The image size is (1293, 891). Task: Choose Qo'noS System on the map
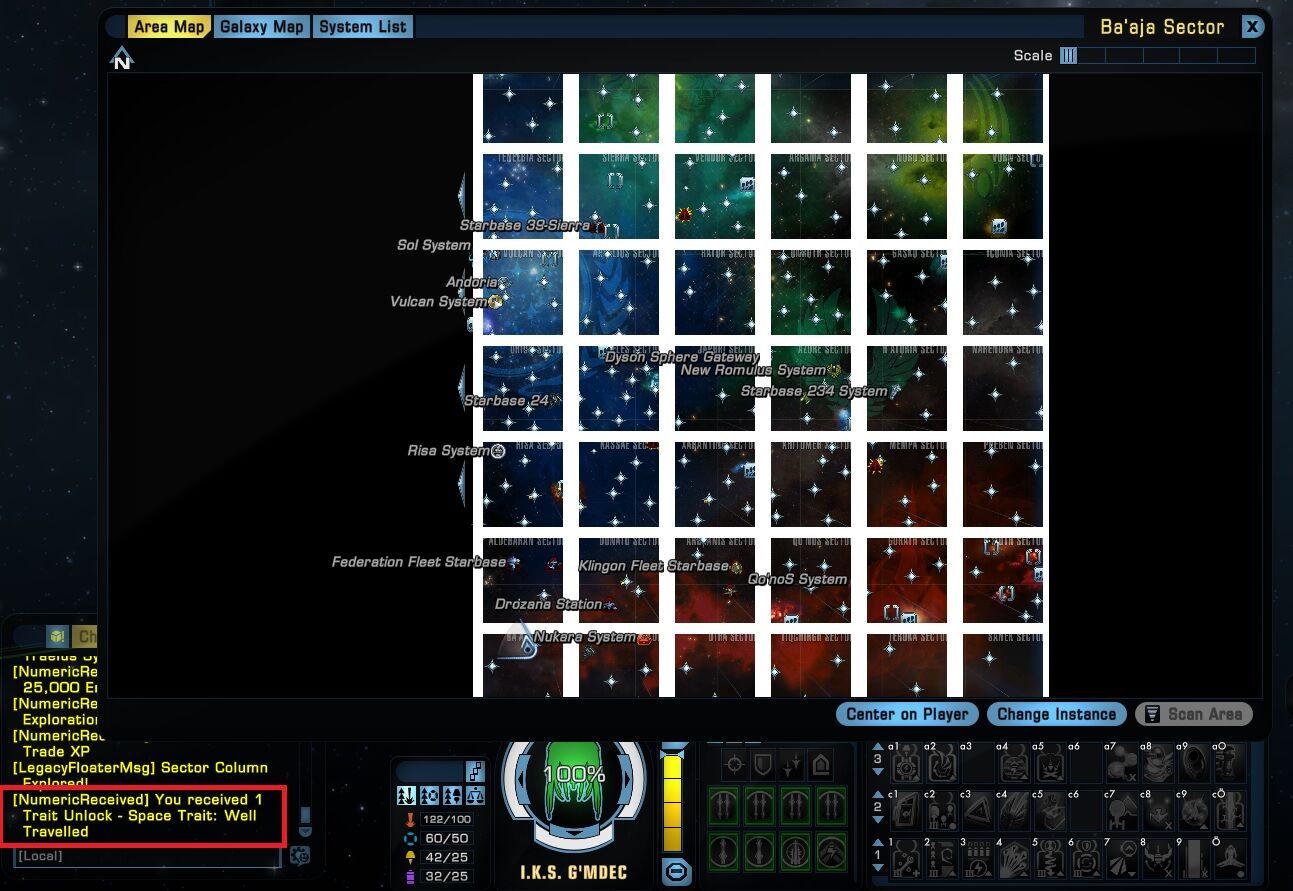pyautogui.click(x=797, y=579)
